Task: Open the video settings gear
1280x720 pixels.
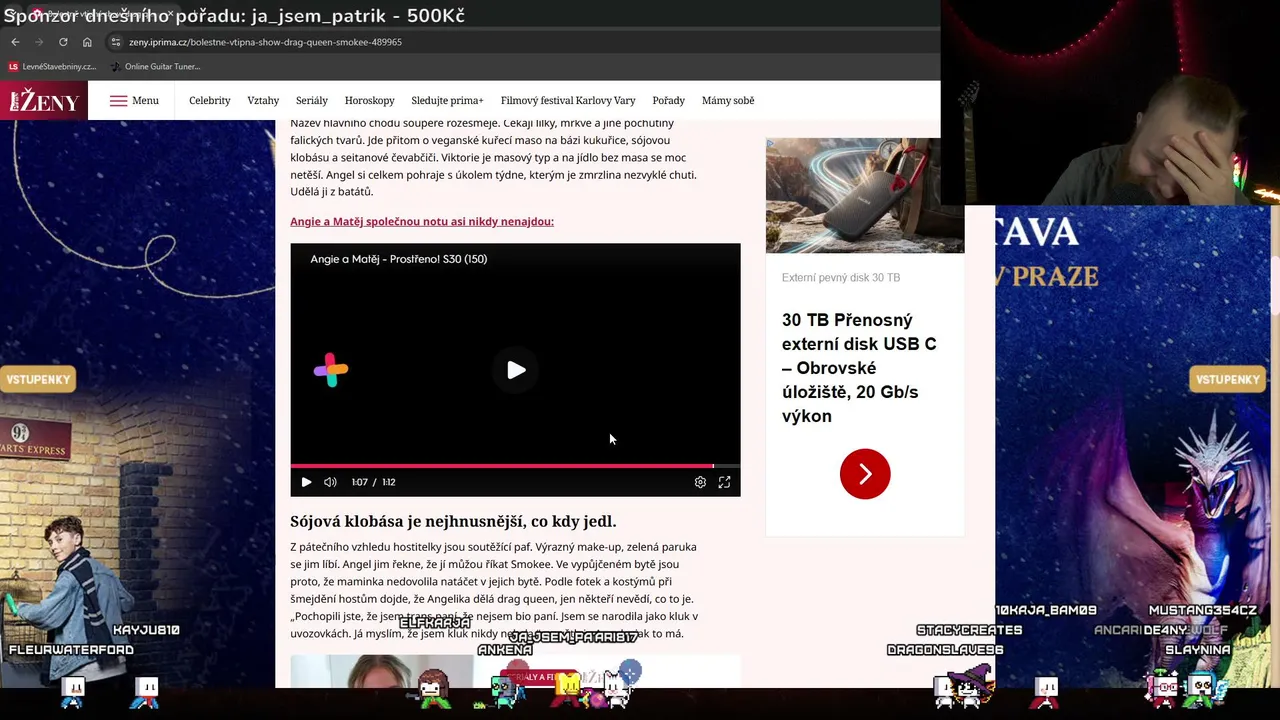Action: [x=700, y=482]
